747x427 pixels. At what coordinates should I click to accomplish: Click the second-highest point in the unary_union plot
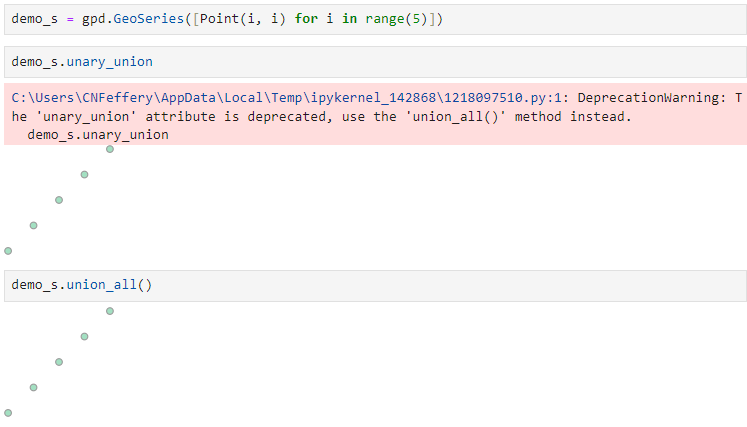coord(84,175)
